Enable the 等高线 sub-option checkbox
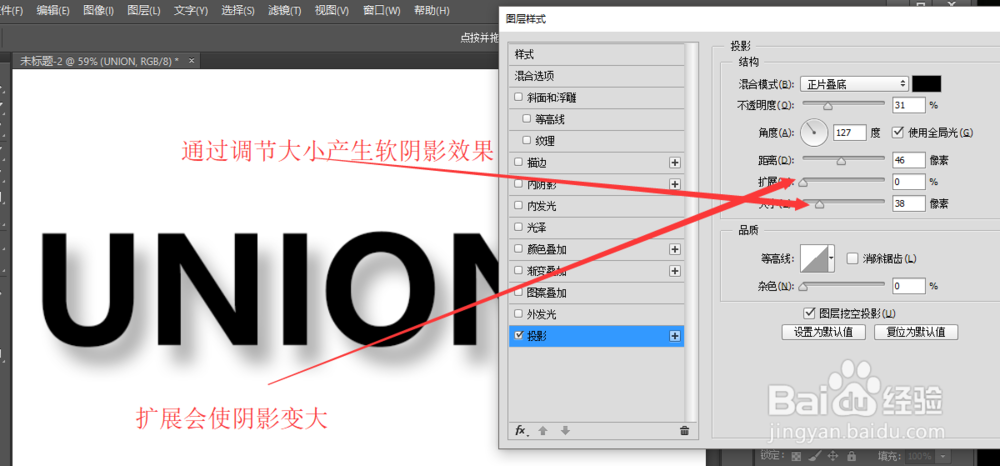Viewport: 1000px width, 466px height. [x=526, y=119]
